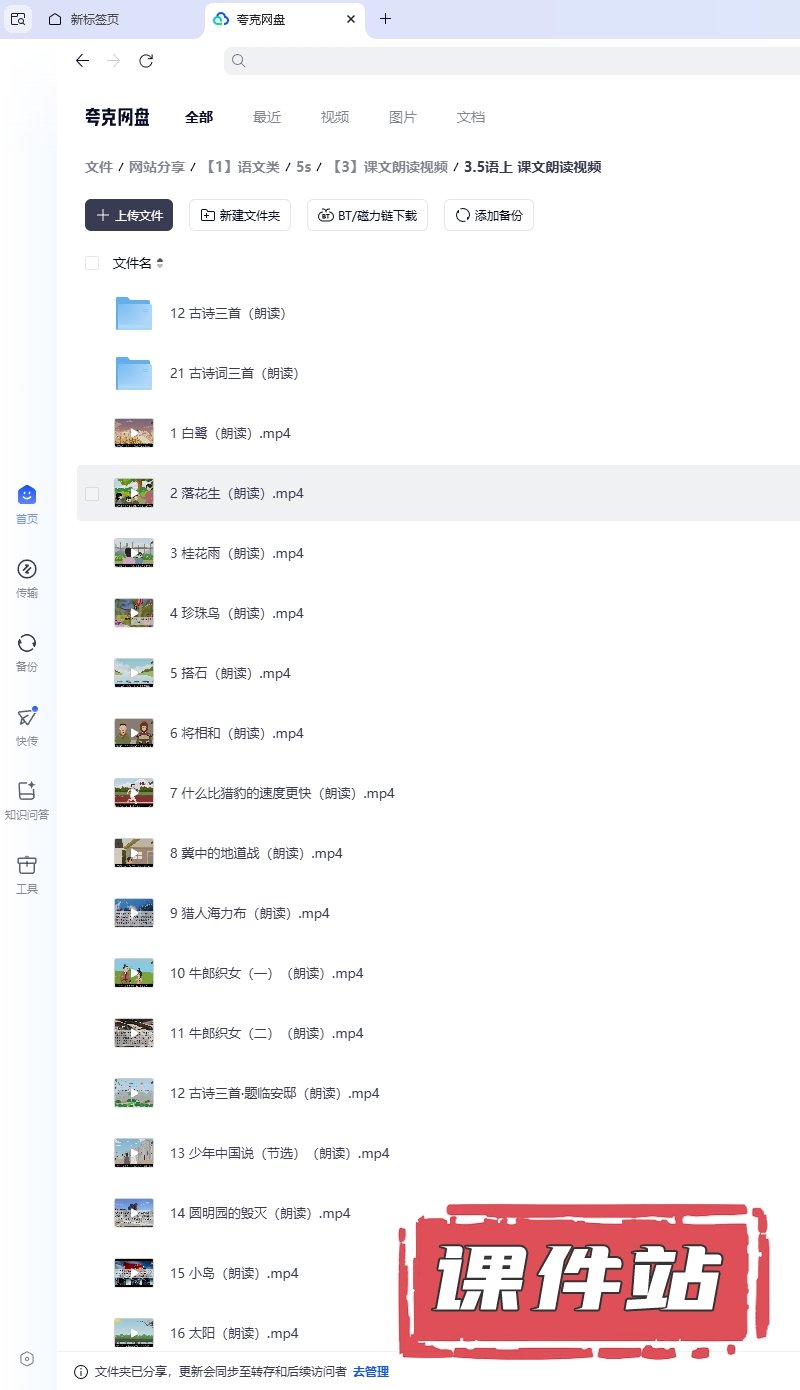Image resolution: width=800 pixels, height=1390 pixels.
Task: Open the 21 古诗词三首（朗读）folder
Action: [235, 373]
